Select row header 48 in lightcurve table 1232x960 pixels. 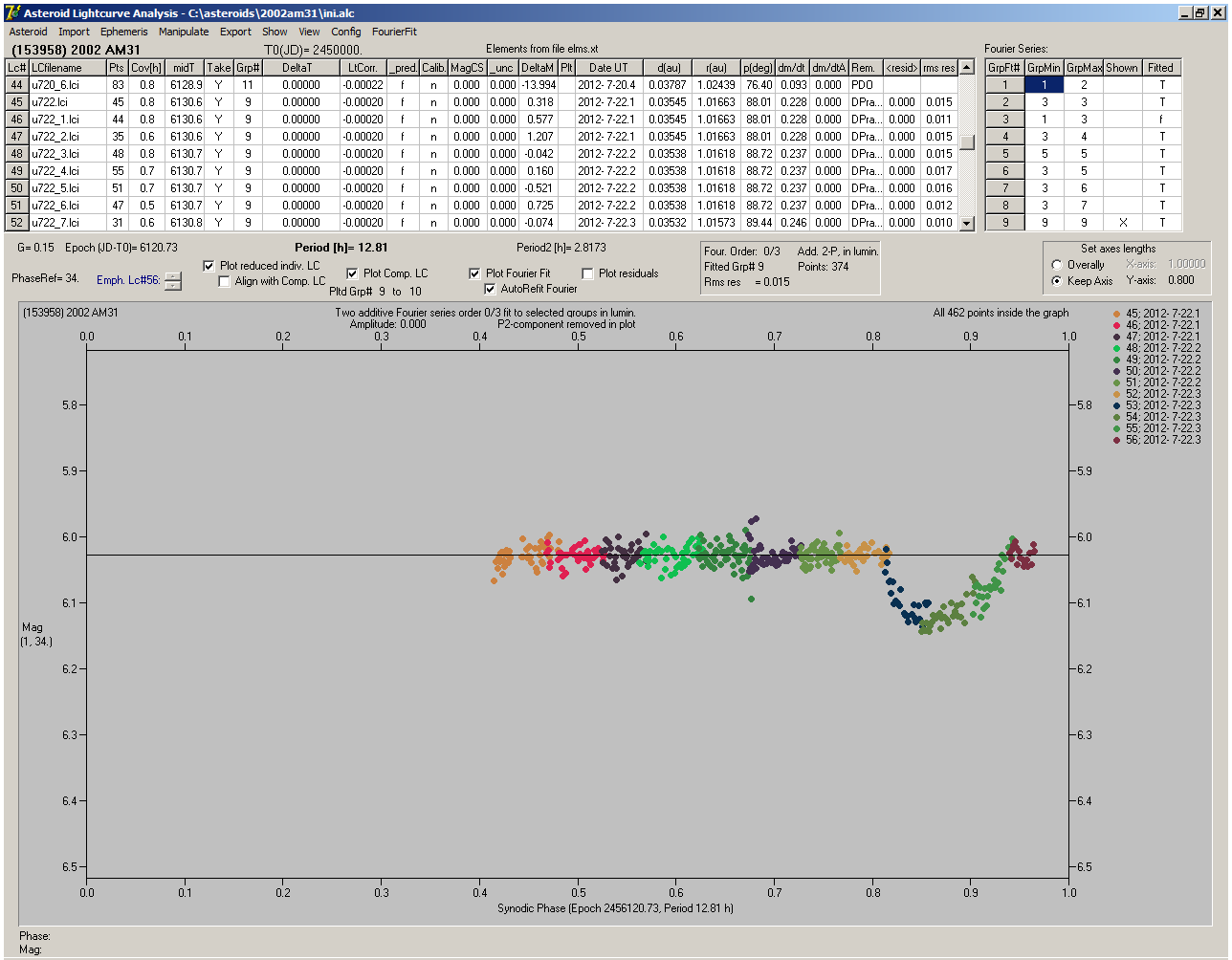click(16, 154)
